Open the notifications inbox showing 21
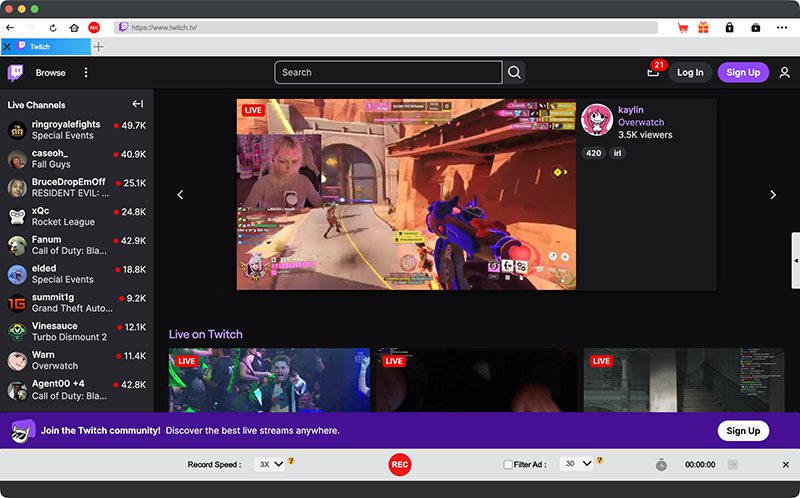Image resolution: width=800 pixels, height=498 pixels. (653, 72)
